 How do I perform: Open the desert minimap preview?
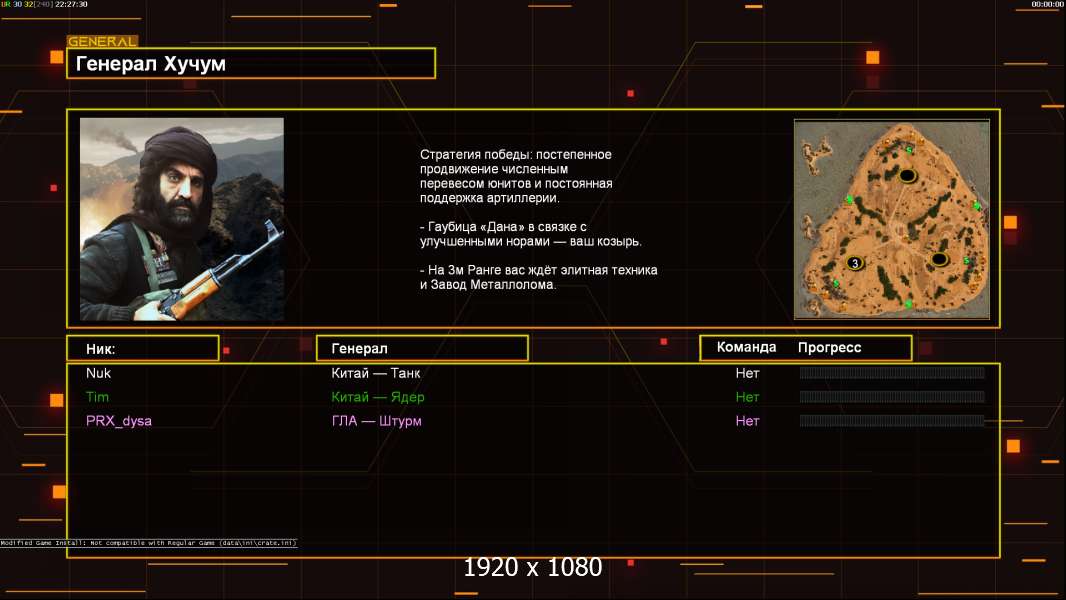pyautogui.click(x=892, y=219)
